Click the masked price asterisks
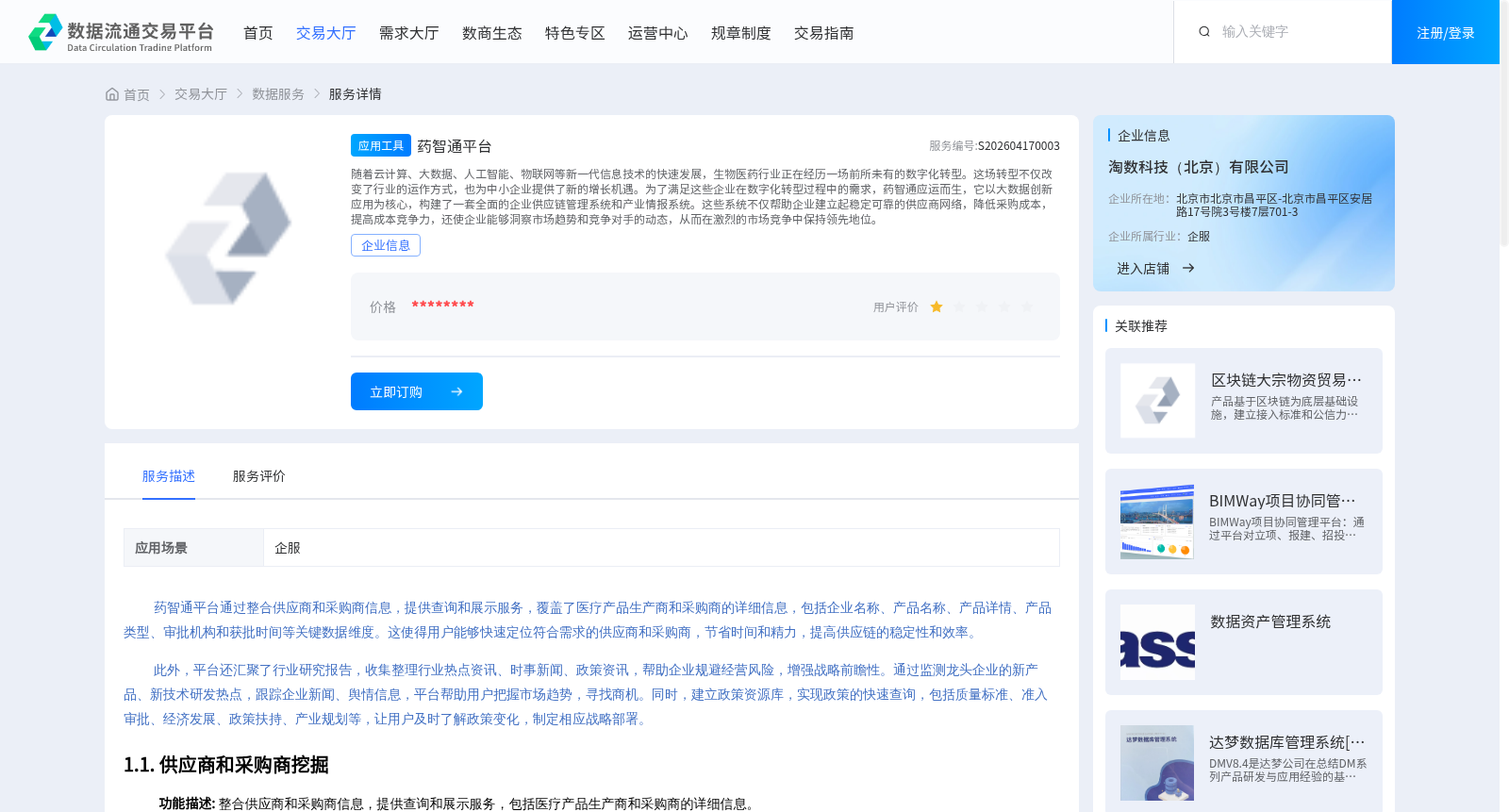Viewport: 1509px width, 812px height. tap(442, 305)
